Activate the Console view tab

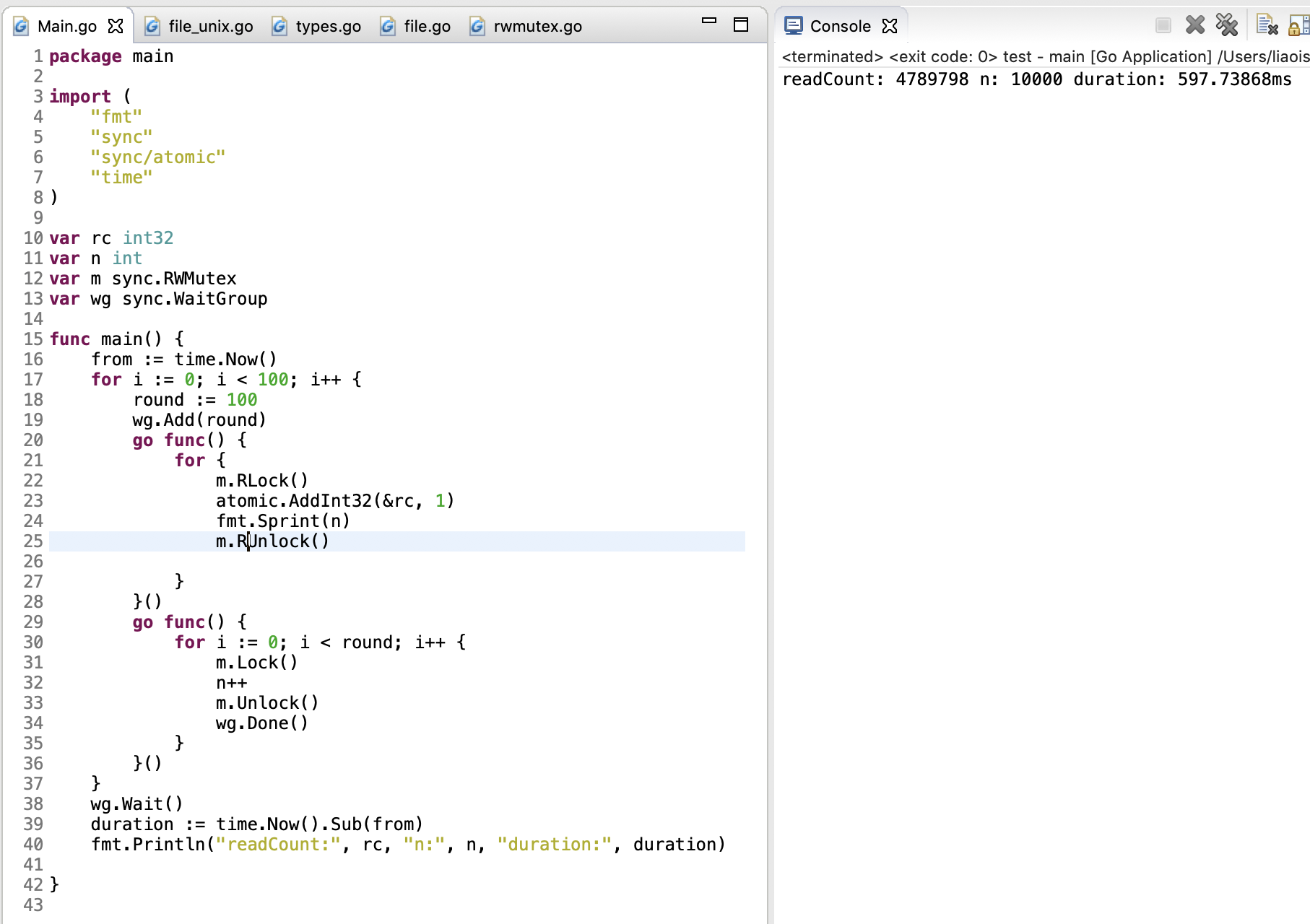tap(840, 27)
